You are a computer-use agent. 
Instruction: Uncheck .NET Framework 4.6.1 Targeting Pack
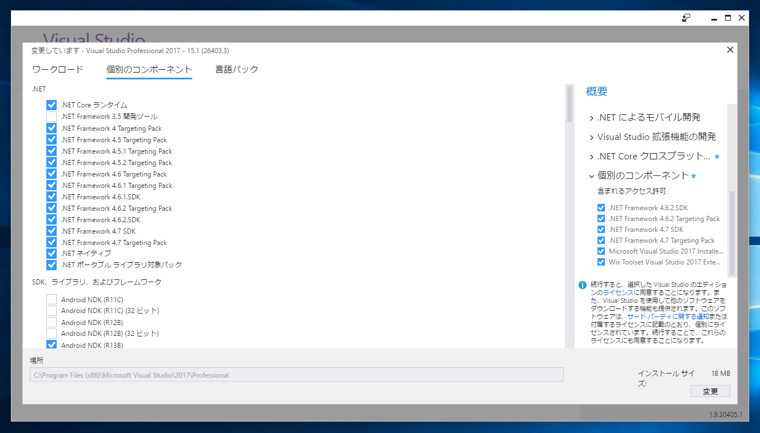(x=51, y=185)
